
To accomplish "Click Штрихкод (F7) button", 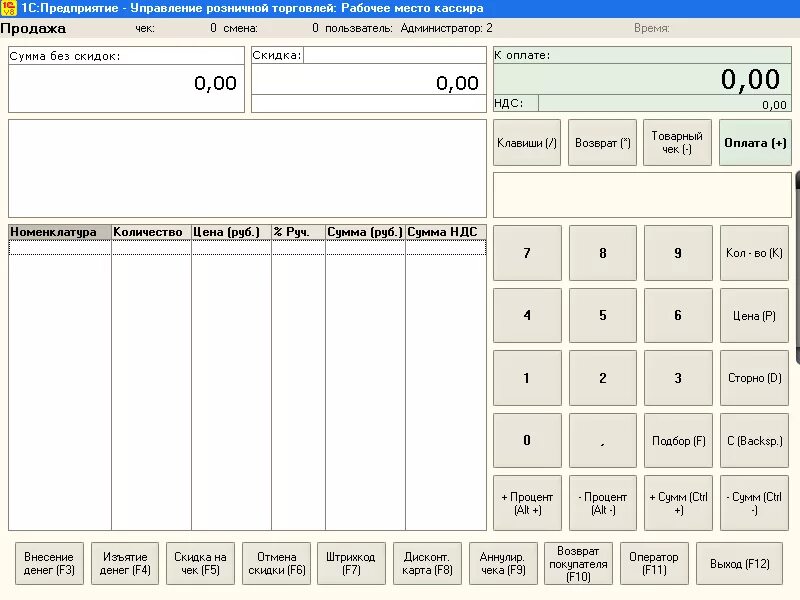I will [351, 563].
